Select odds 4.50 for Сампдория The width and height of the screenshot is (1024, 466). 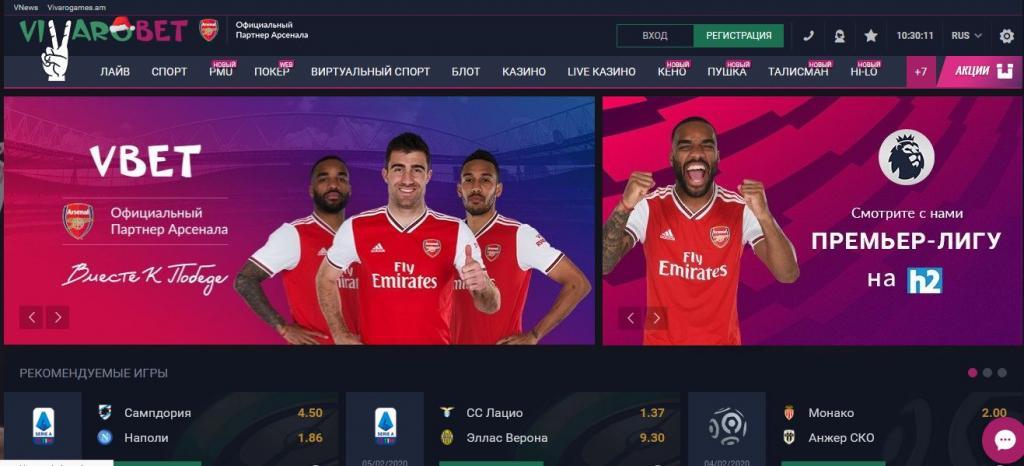(x=310, y=413)
